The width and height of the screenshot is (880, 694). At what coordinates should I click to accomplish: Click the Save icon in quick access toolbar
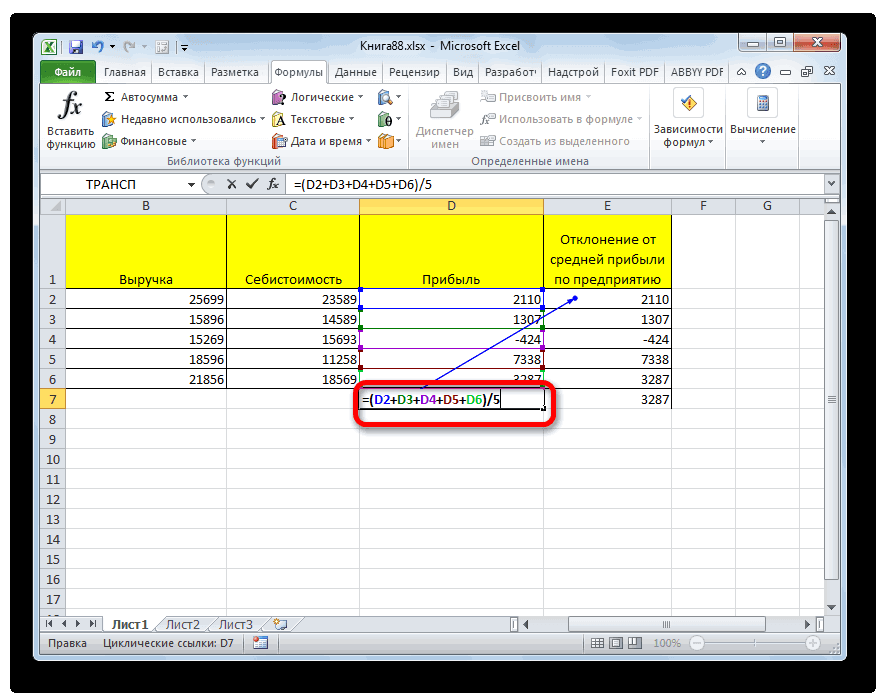[x=76, y=46]
